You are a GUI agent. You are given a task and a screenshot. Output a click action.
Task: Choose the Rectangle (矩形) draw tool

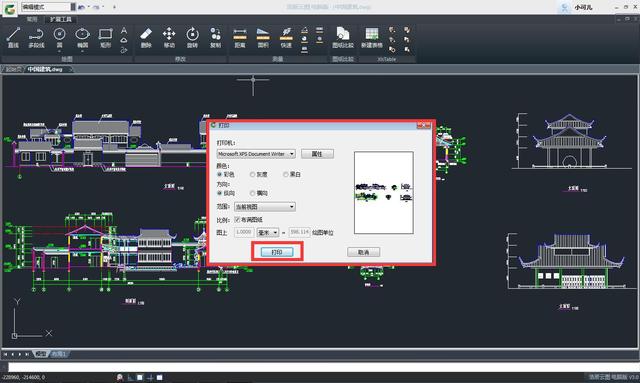pyautogui.click(x=105, y=37)
